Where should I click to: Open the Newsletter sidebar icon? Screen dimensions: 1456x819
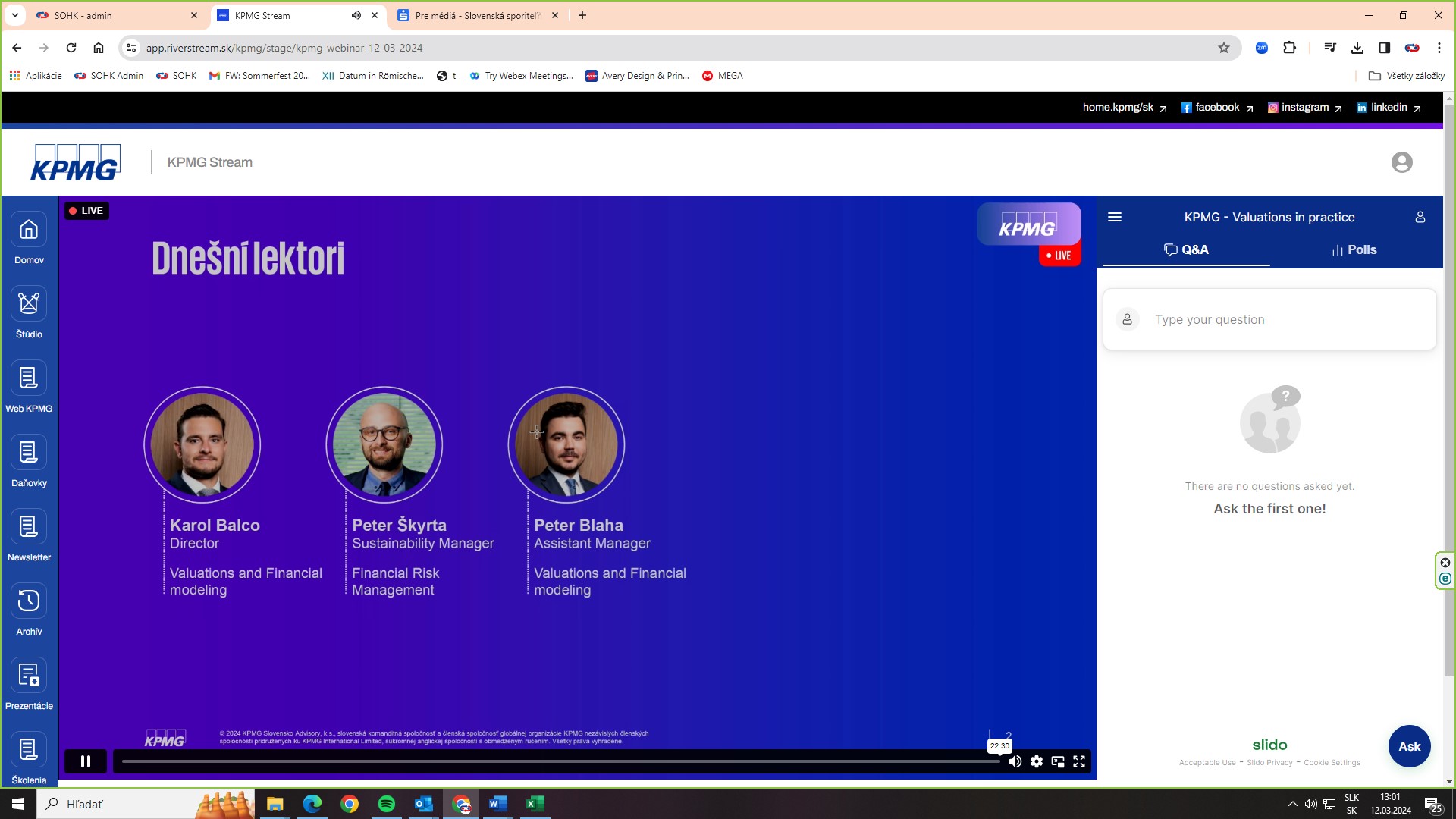coord(29,527)
